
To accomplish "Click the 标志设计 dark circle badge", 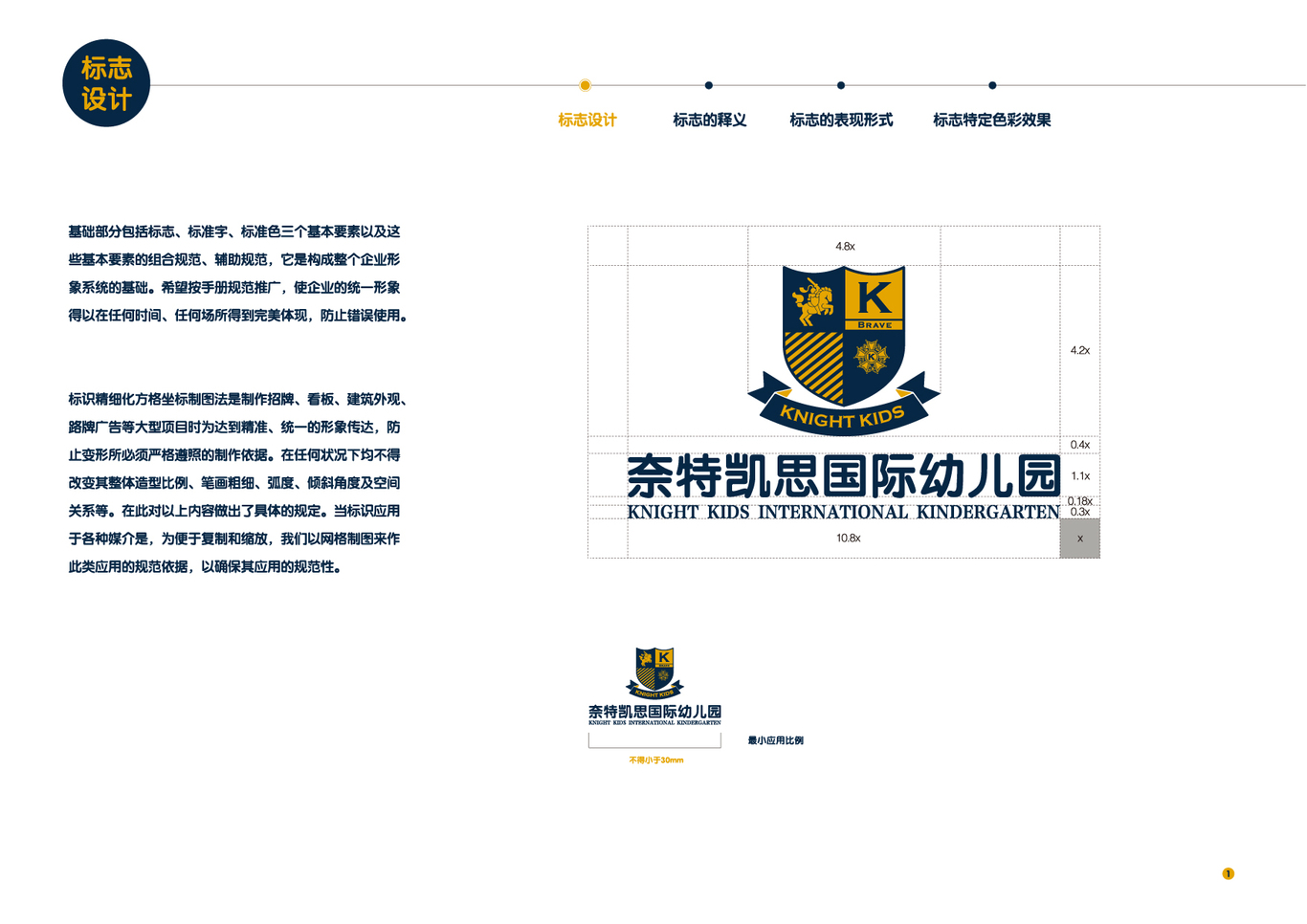I will pos(106,83).
